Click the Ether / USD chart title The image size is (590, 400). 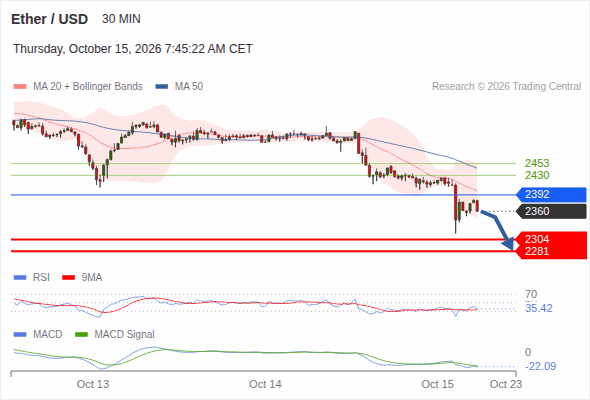pos(49,19)
